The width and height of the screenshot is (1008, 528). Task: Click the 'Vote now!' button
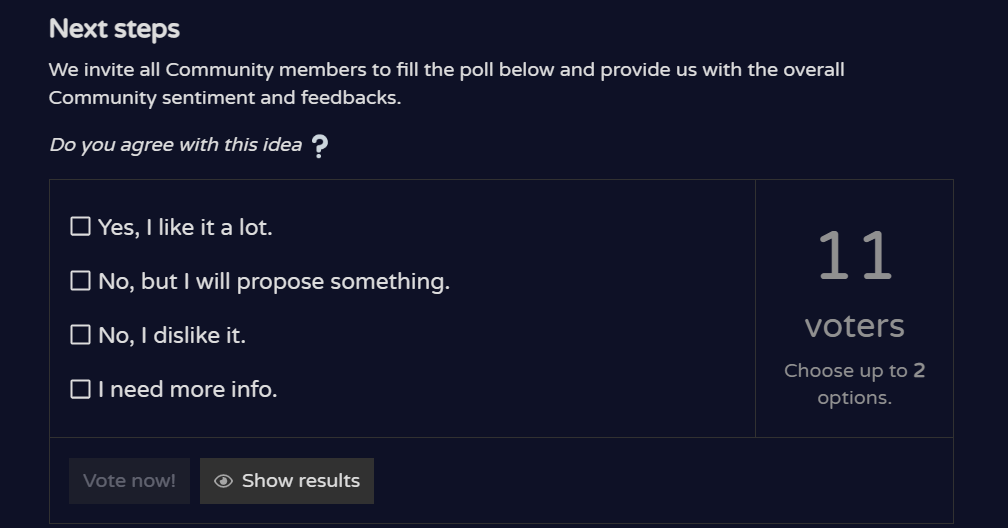tap(129, 481)
